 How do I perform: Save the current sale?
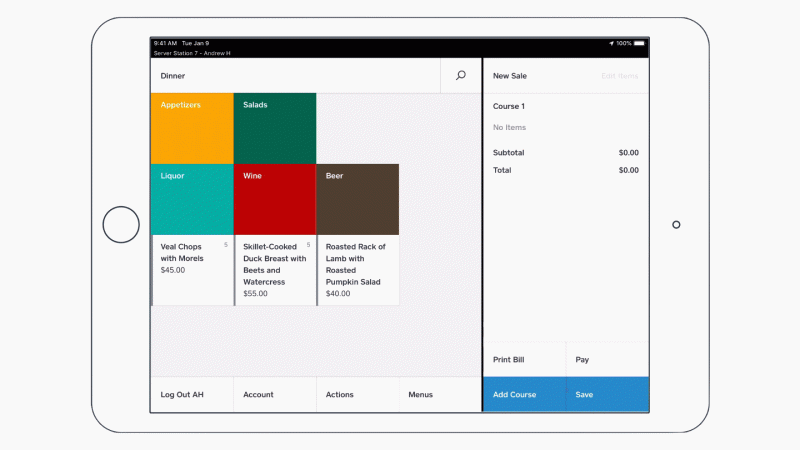tap(607, 395)
